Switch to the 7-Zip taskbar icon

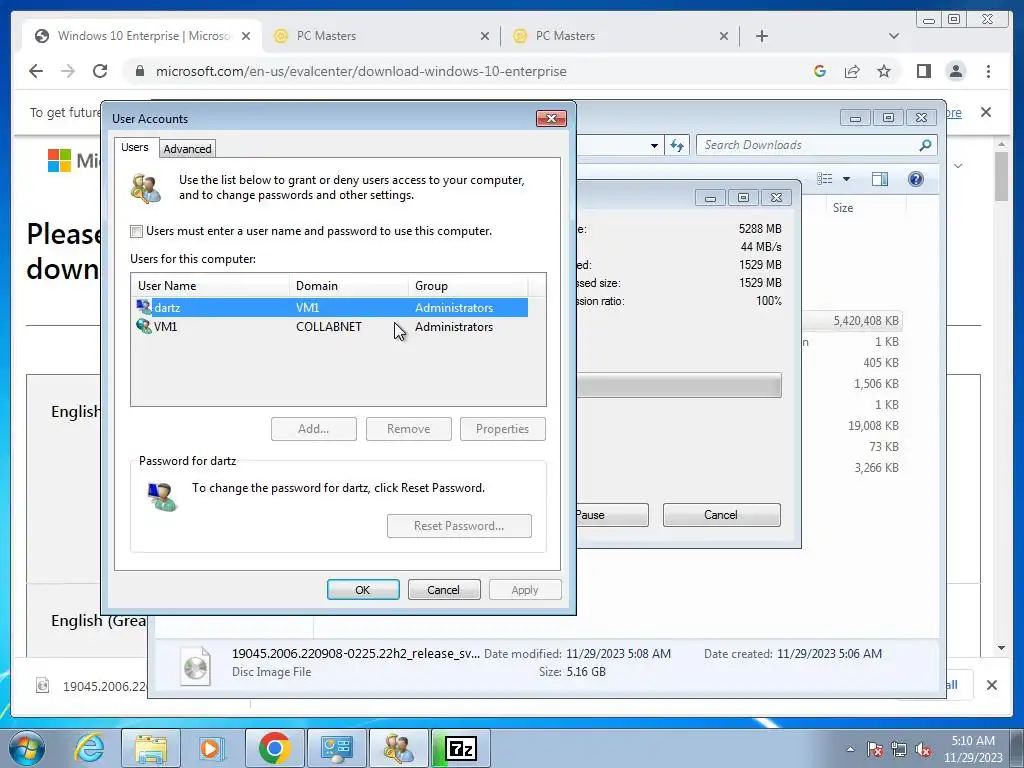click(461, 748)
